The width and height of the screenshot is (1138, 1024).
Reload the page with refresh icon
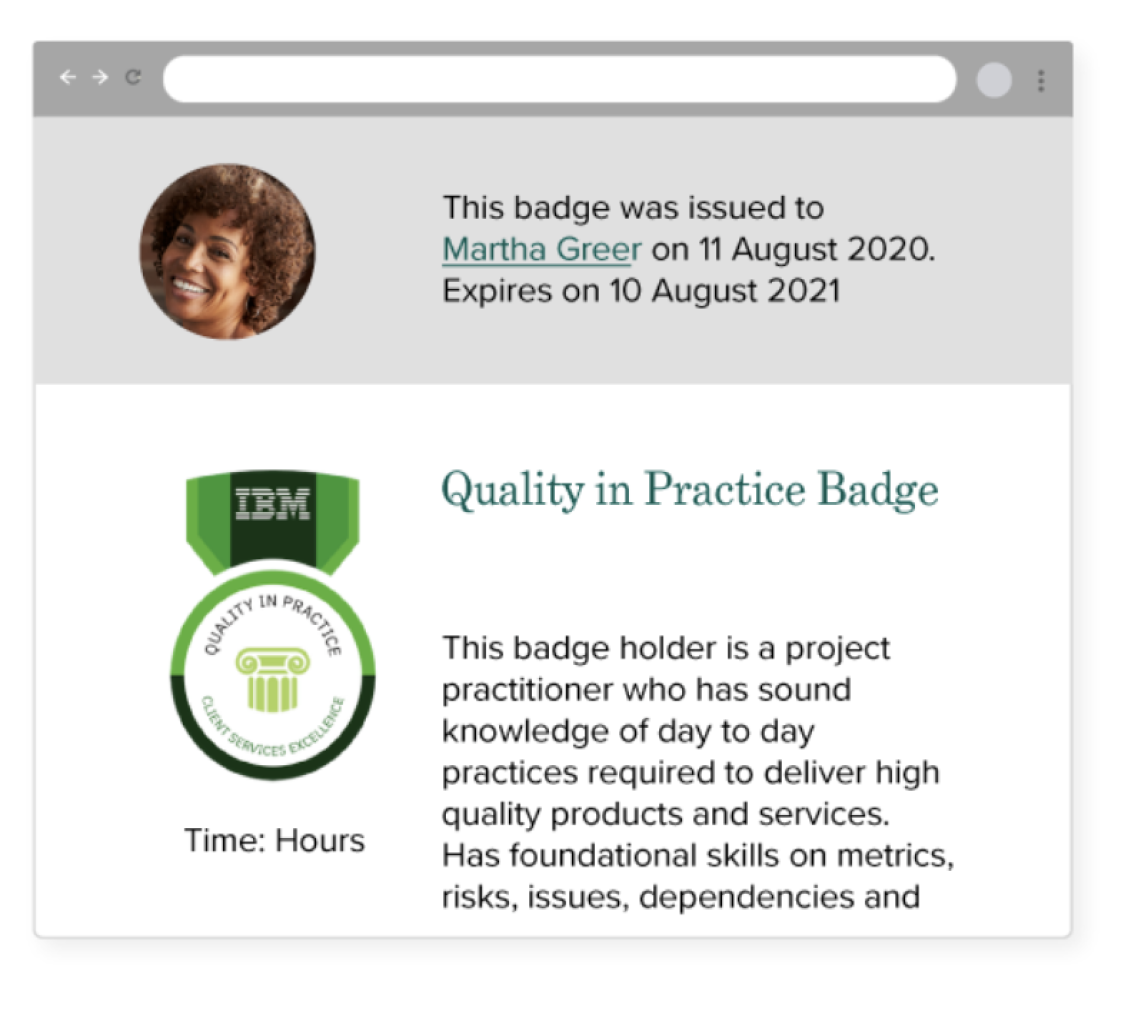click(133, 77)
